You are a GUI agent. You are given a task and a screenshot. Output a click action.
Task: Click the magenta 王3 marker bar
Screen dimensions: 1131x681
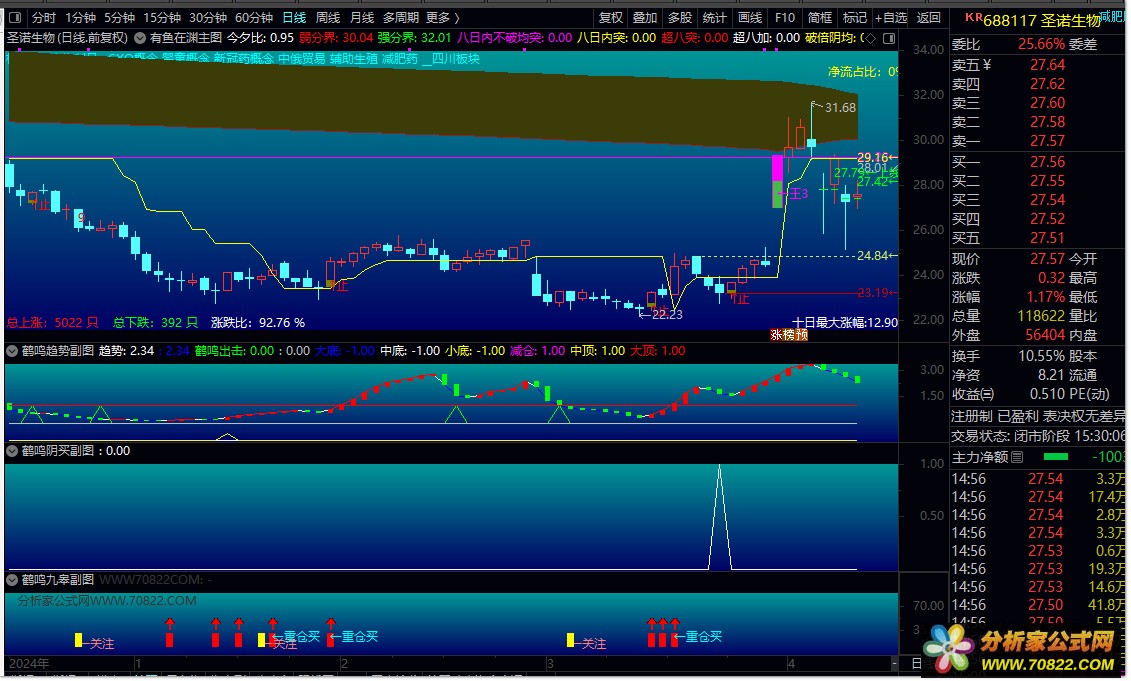(778, 182)
